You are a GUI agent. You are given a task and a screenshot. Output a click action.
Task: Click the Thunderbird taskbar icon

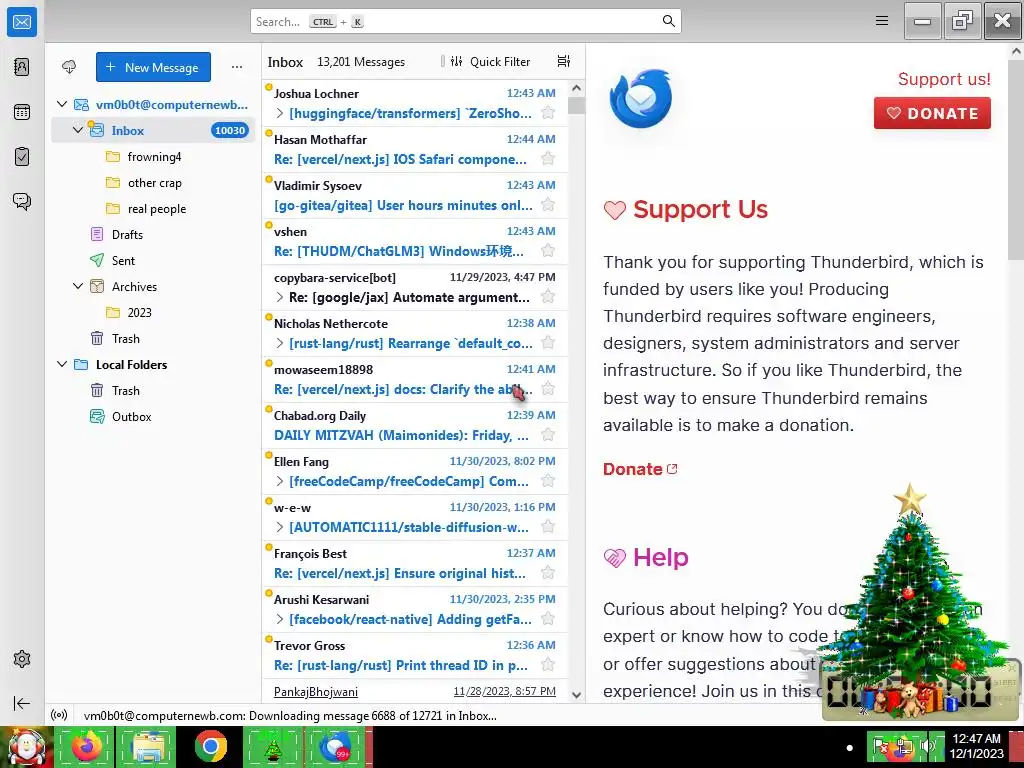click(336, 746)
